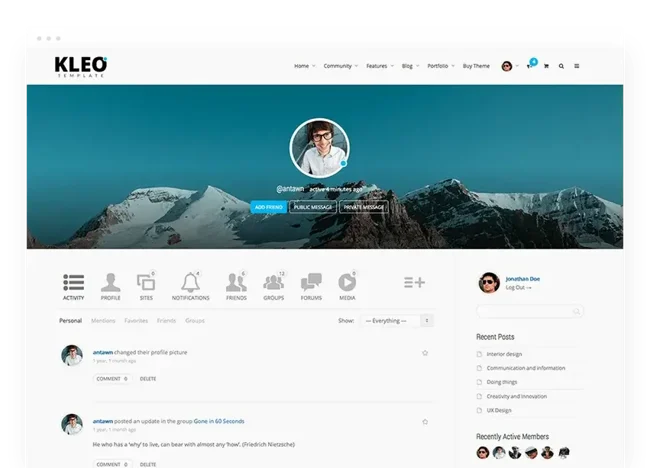Click the Private Message button
The image size is (650, 468).
pos(364,207)
